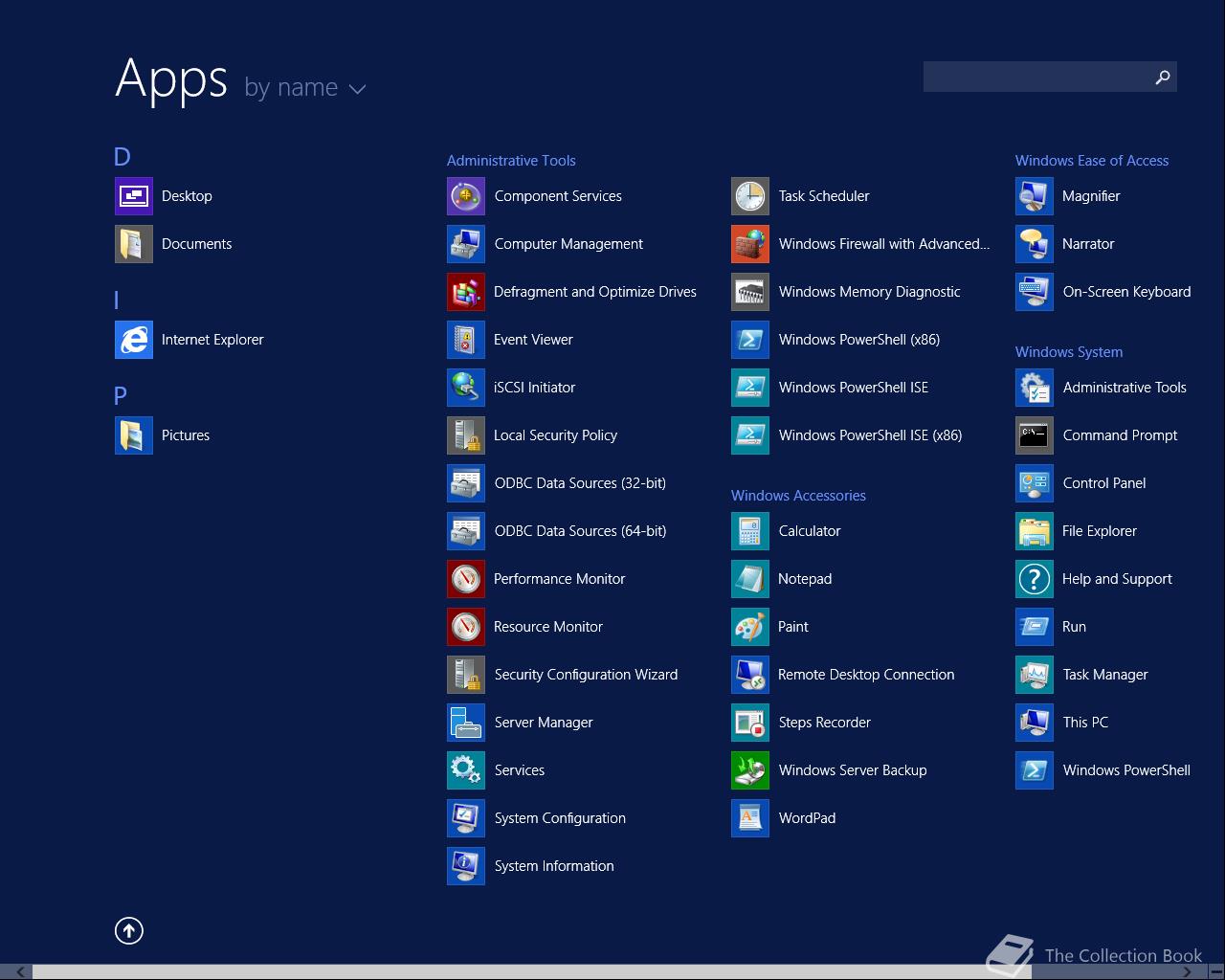Open Windows Server Backup icon
Viewport: 1225px width, 980px height.
click(750, 770)
